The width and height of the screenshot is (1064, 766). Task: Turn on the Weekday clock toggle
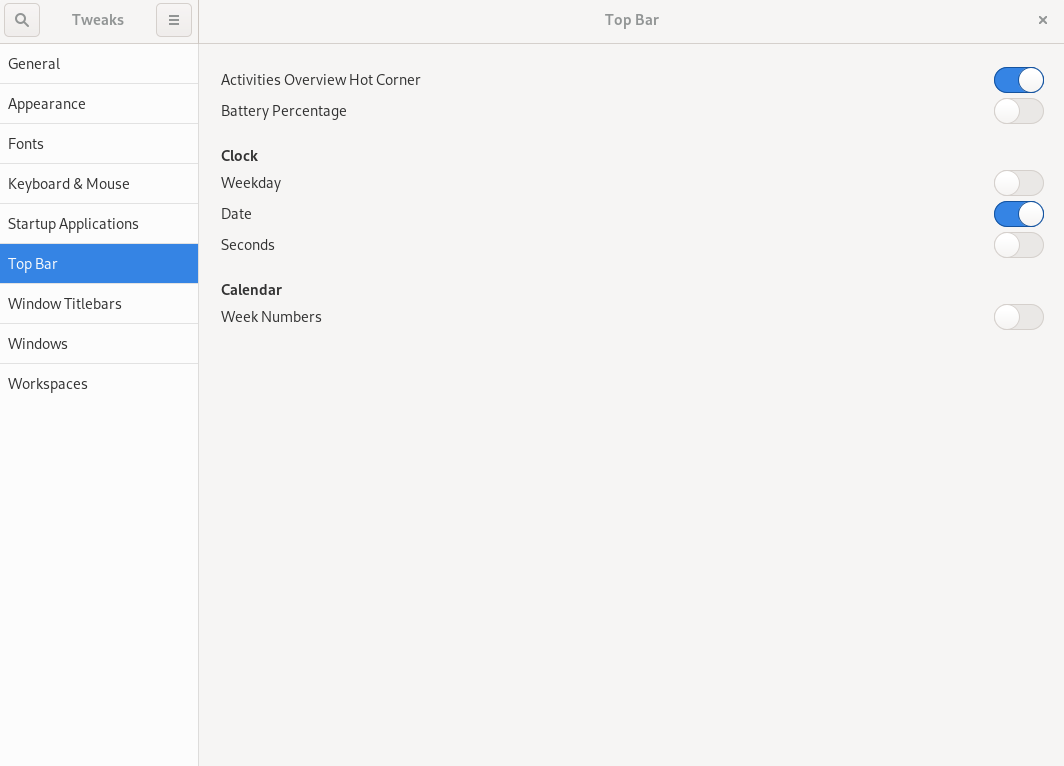(1018, 183)
